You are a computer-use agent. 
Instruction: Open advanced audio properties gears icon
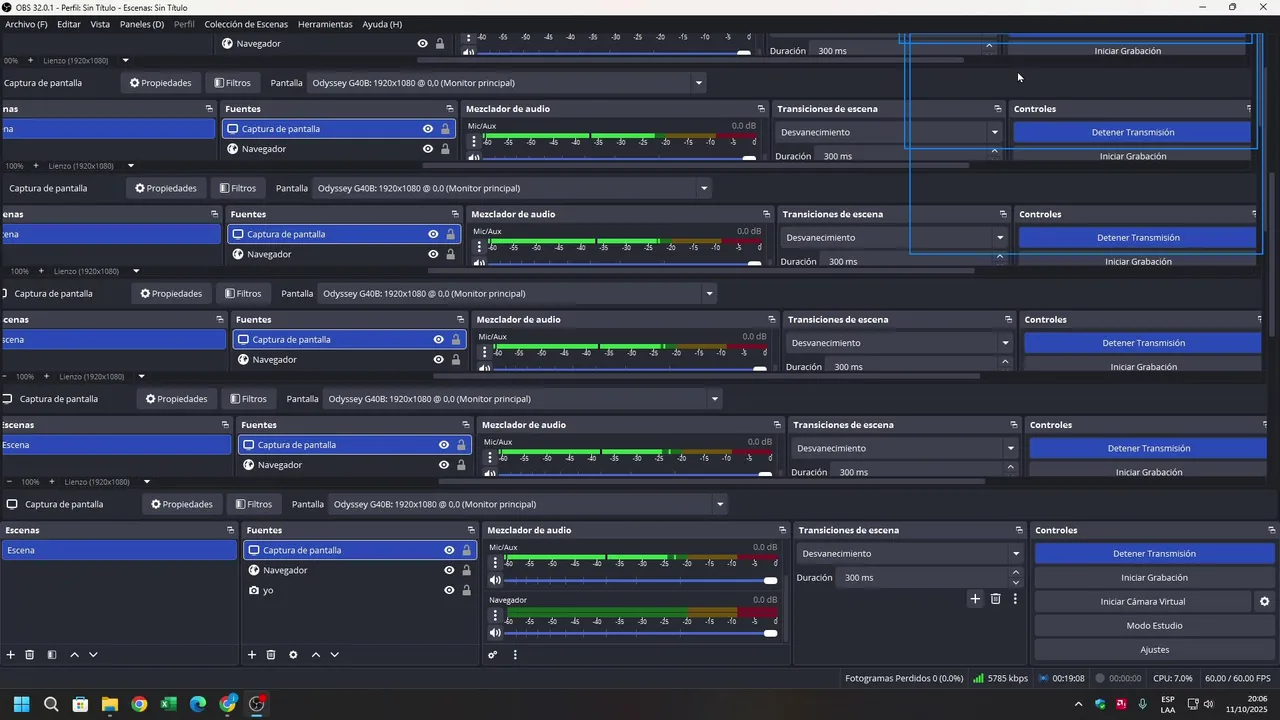(493, 655)
